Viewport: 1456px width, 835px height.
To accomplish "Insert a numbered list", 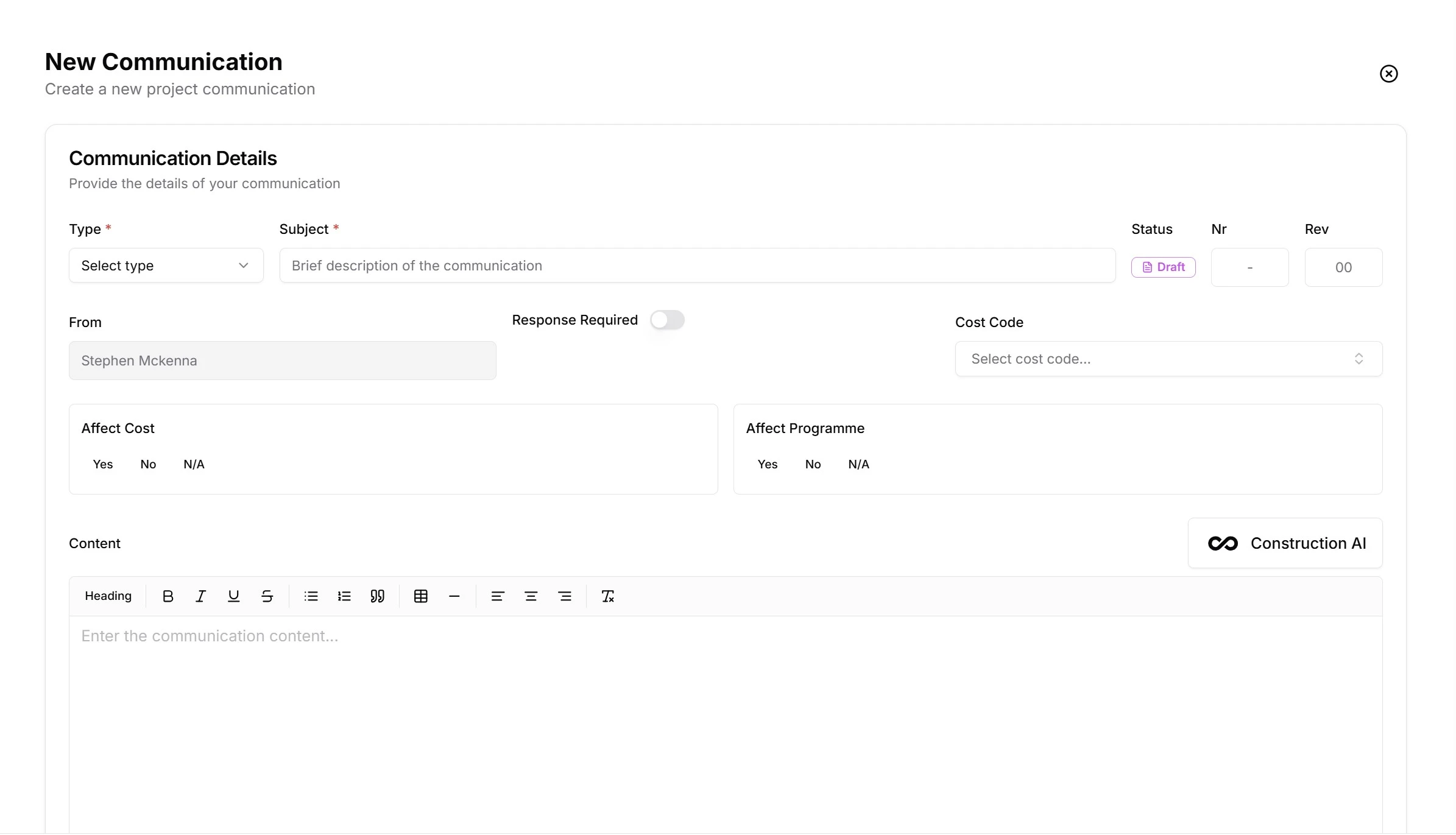I will point(344,596).
